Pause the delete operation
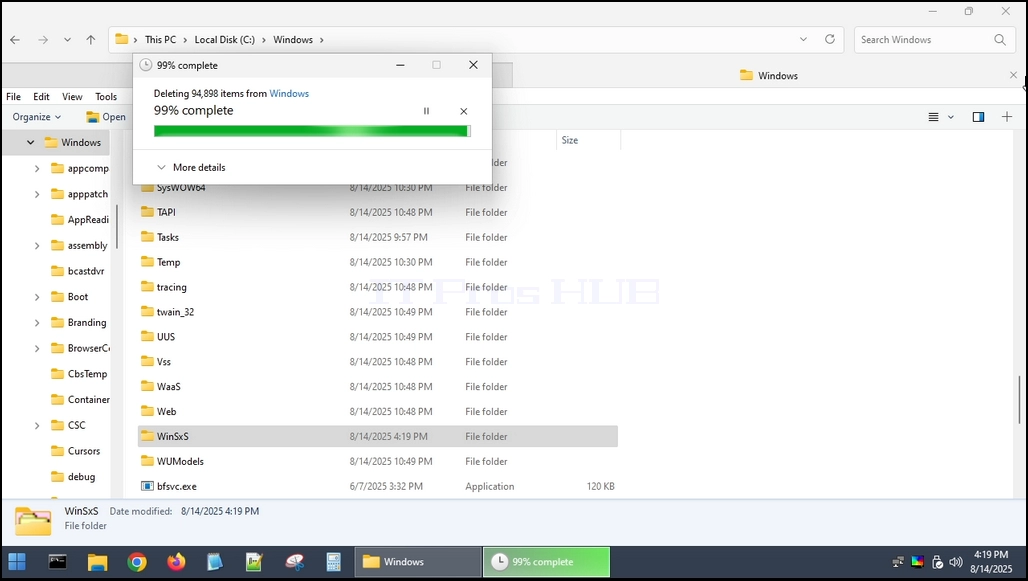 click(x=426, y=111)
